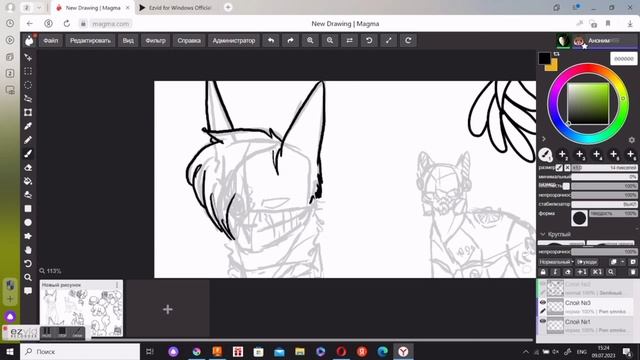Toggle visibility of layer Слой №3
Screen dimensions: 640x360
[542, 302]
